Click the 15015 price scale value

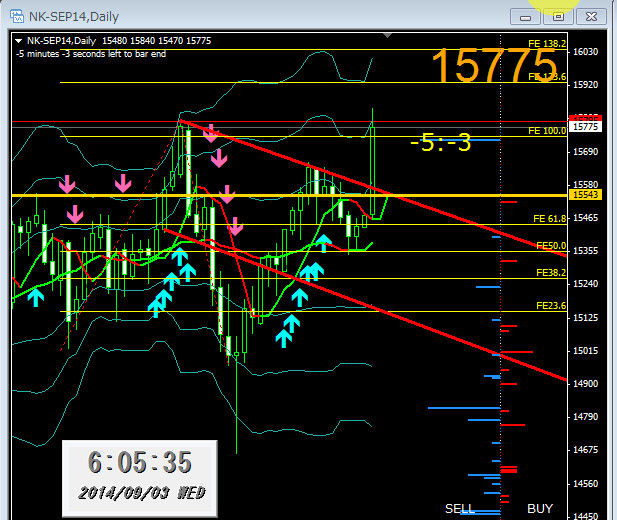(586, 351)
